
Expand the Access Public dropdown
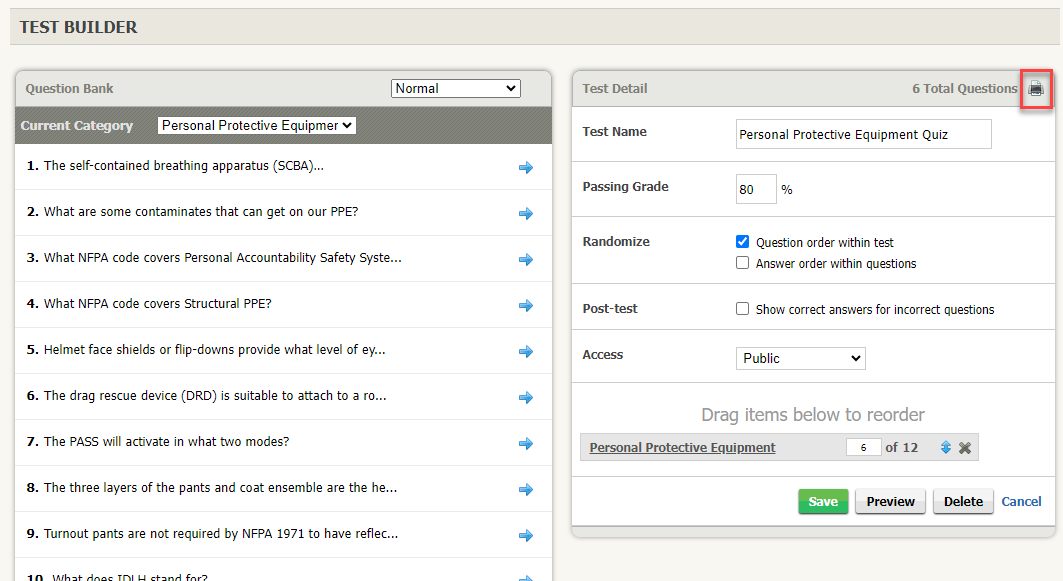[x=800, y=358]
